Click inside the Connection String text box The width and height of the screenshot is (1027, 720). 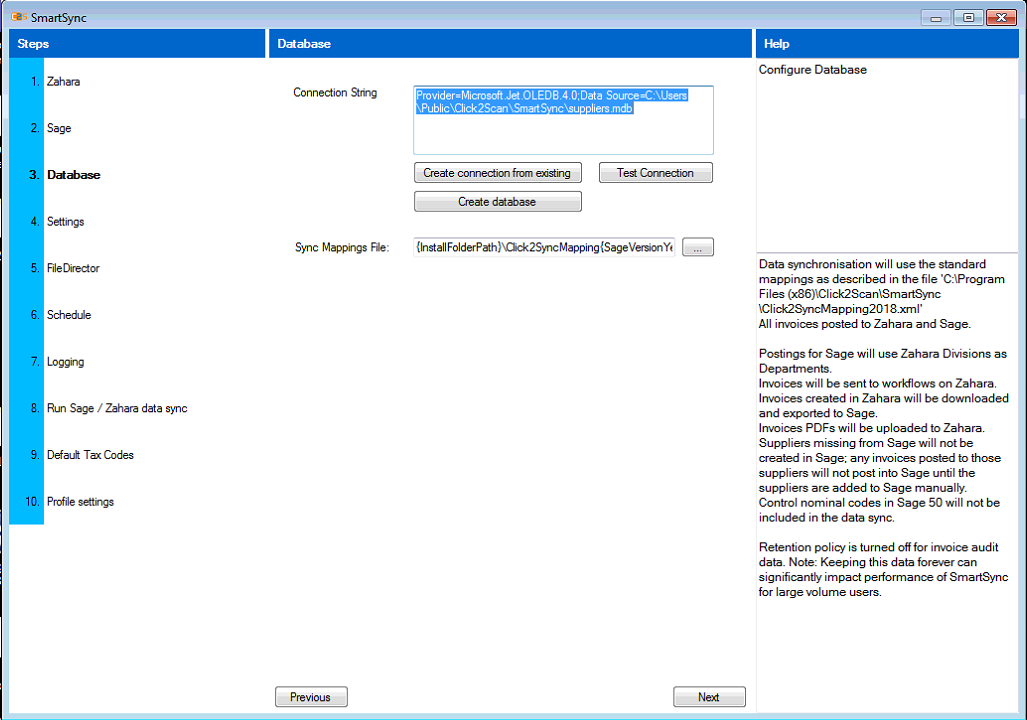coord(563,120)
